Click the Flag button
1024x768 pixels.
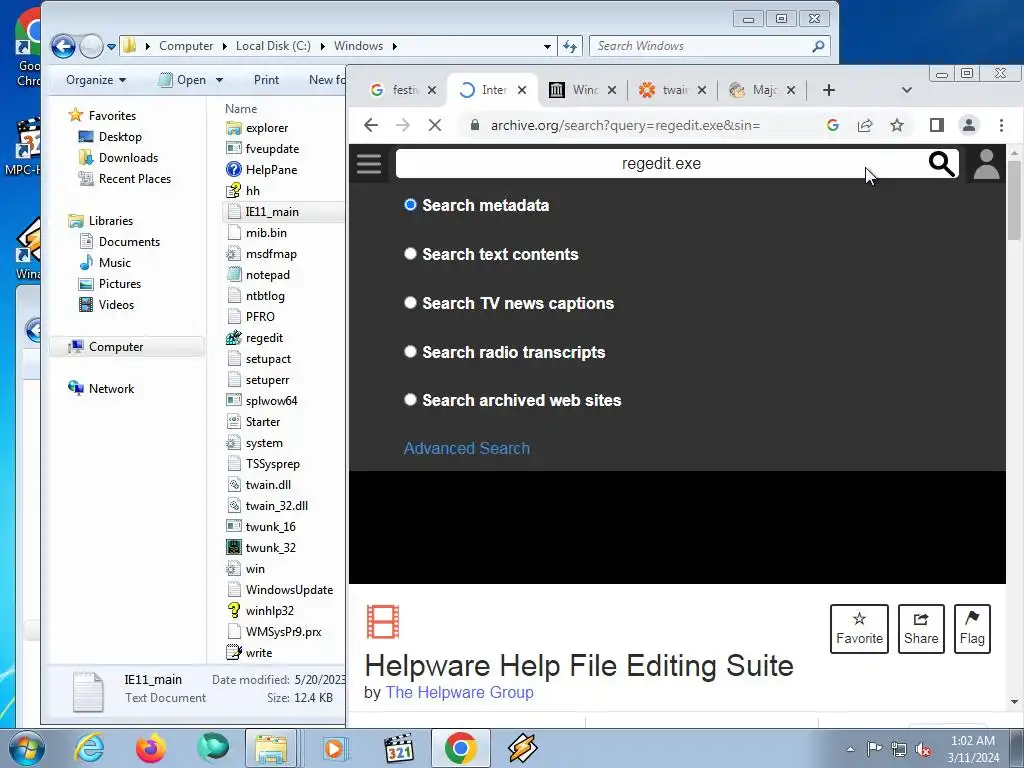pos(972,629)
